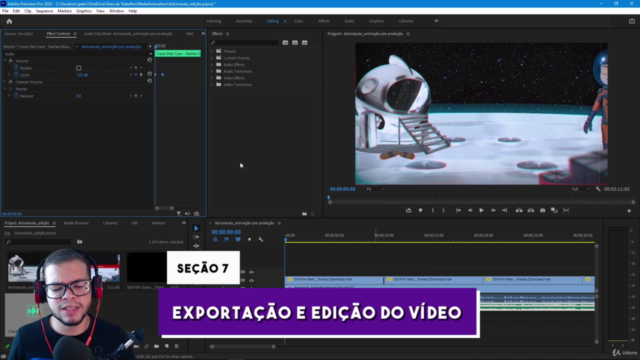Click the Effects panel search field
Viewport: 640px width, 360px height.
pos(244,42)
